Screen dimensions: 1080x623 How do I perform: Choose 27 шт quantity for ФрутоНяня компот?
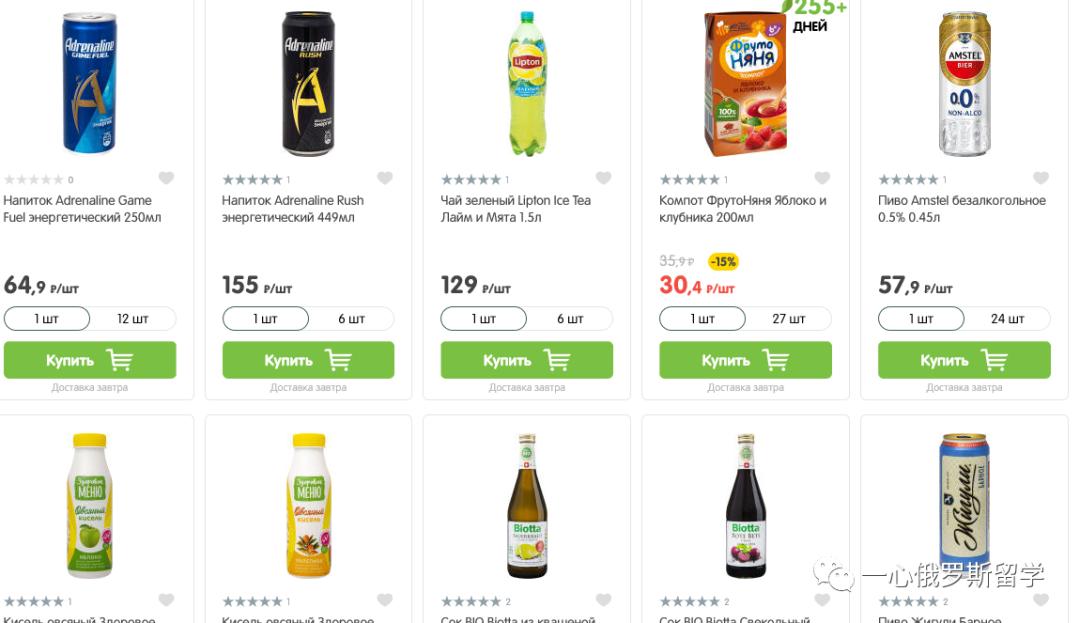788,319
